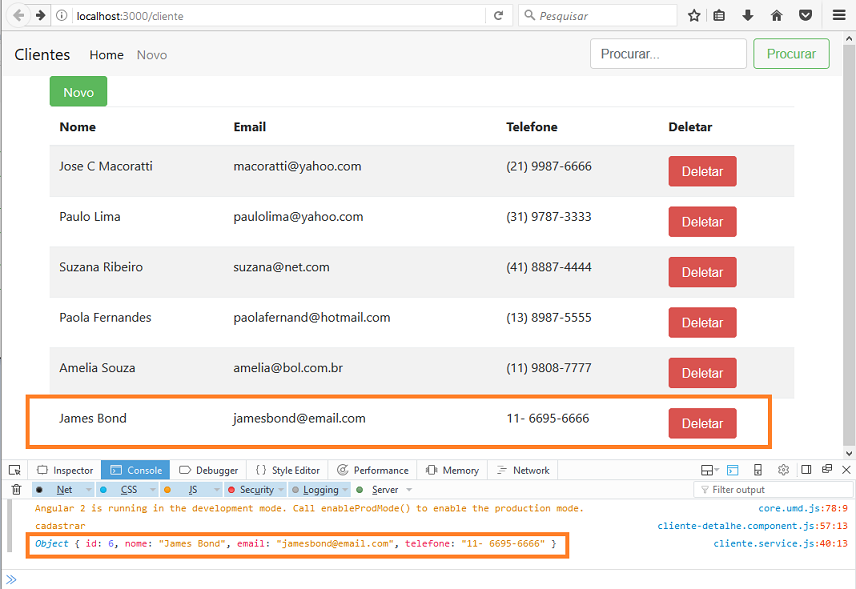Screen dimensions: 856x589
Task: Open core.umd.js:78:9 source link
Action: 802,508
